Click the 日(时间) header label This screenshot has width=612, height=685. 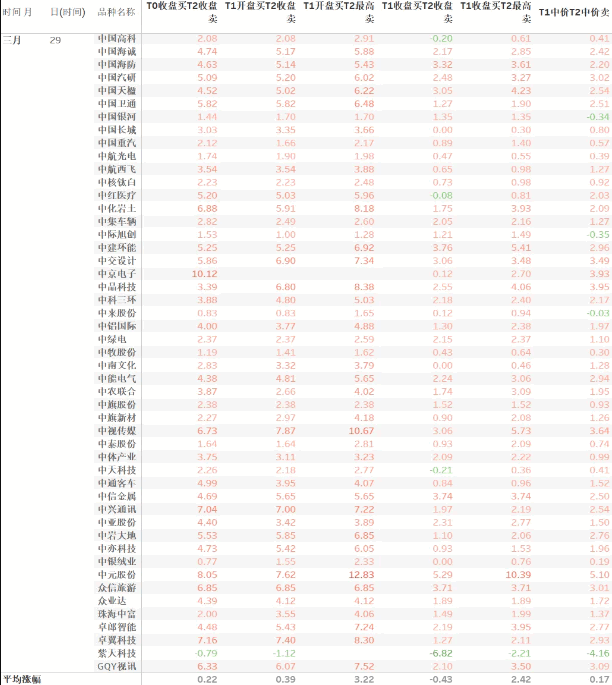68,12
